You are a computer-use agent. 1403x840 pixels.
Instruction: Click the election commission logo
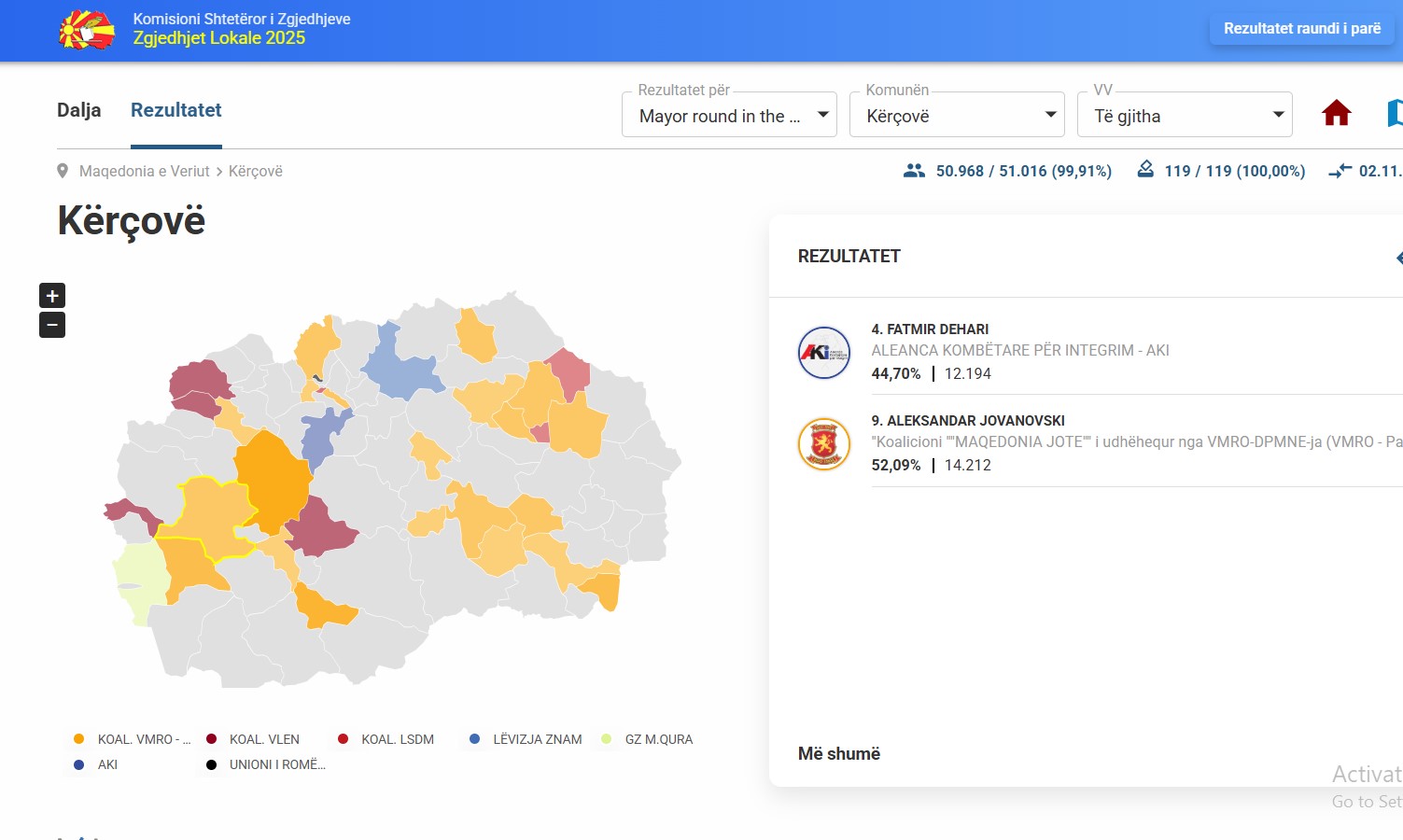[87, 30]
